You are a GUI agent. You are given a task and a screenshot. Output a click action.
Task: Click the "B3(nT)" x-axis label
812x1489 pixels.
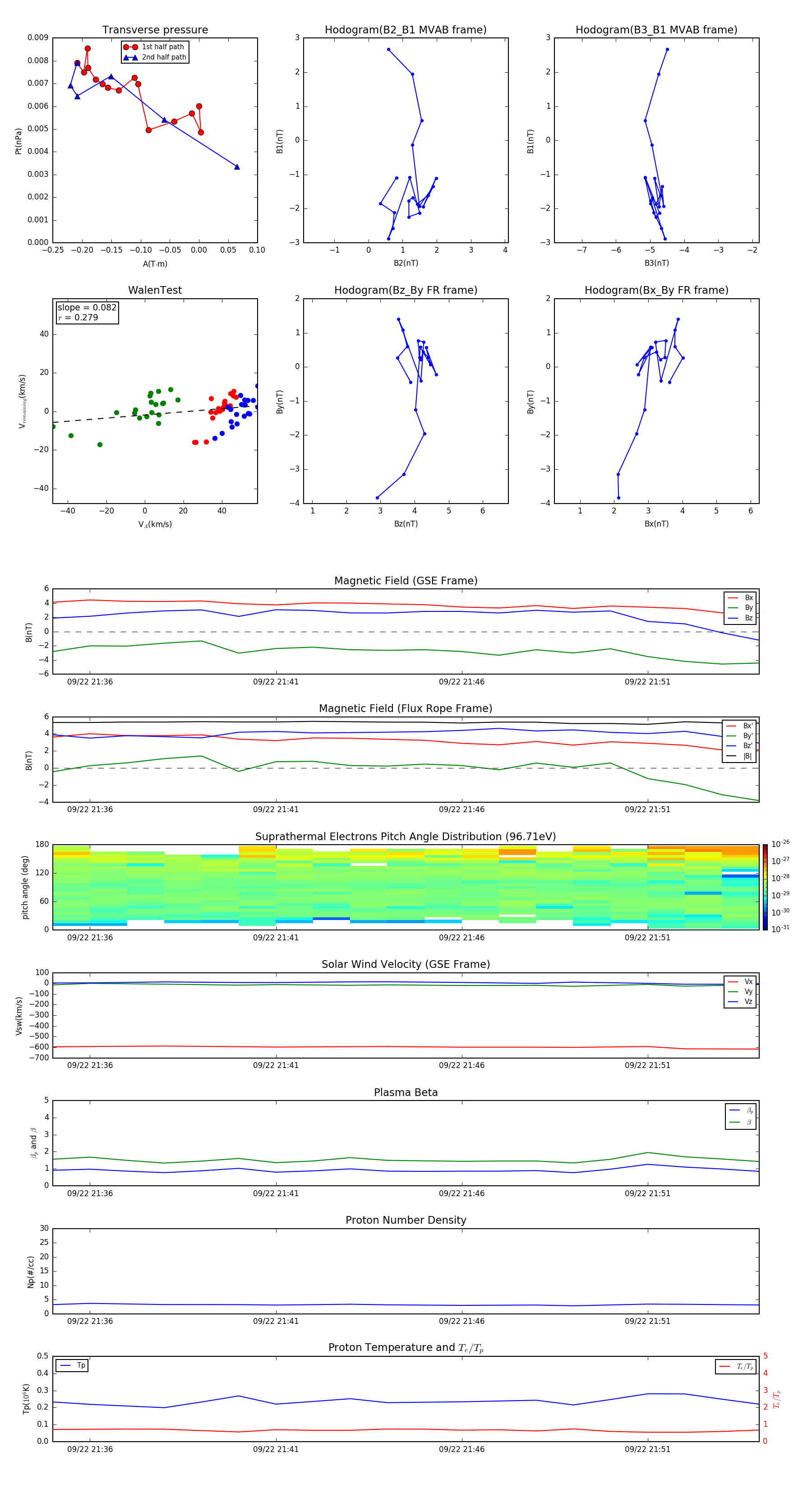tap(656, 263)
